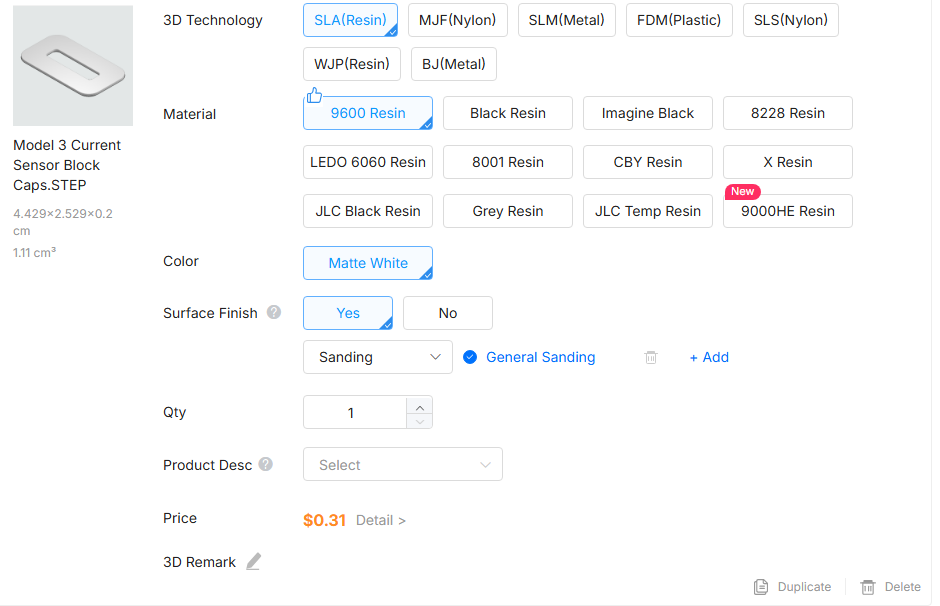Click the trash icon beside General Sanding

pos(651,357)
